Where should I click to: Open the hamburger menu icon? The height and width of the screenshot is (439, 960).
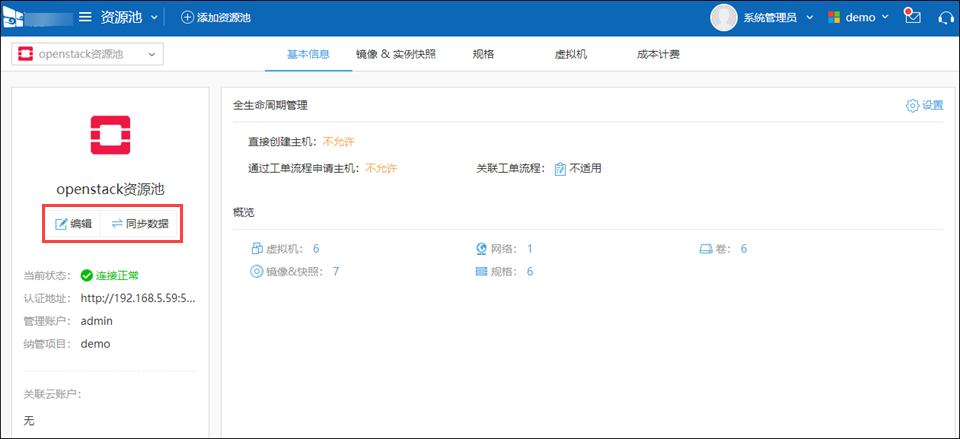(86, 17)
